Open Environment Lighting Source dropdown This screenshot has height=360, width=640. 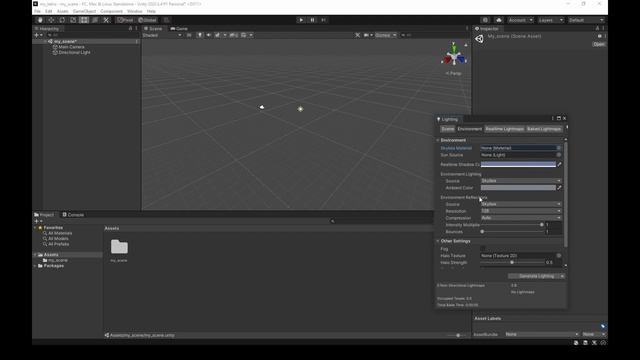coord(521,181)
